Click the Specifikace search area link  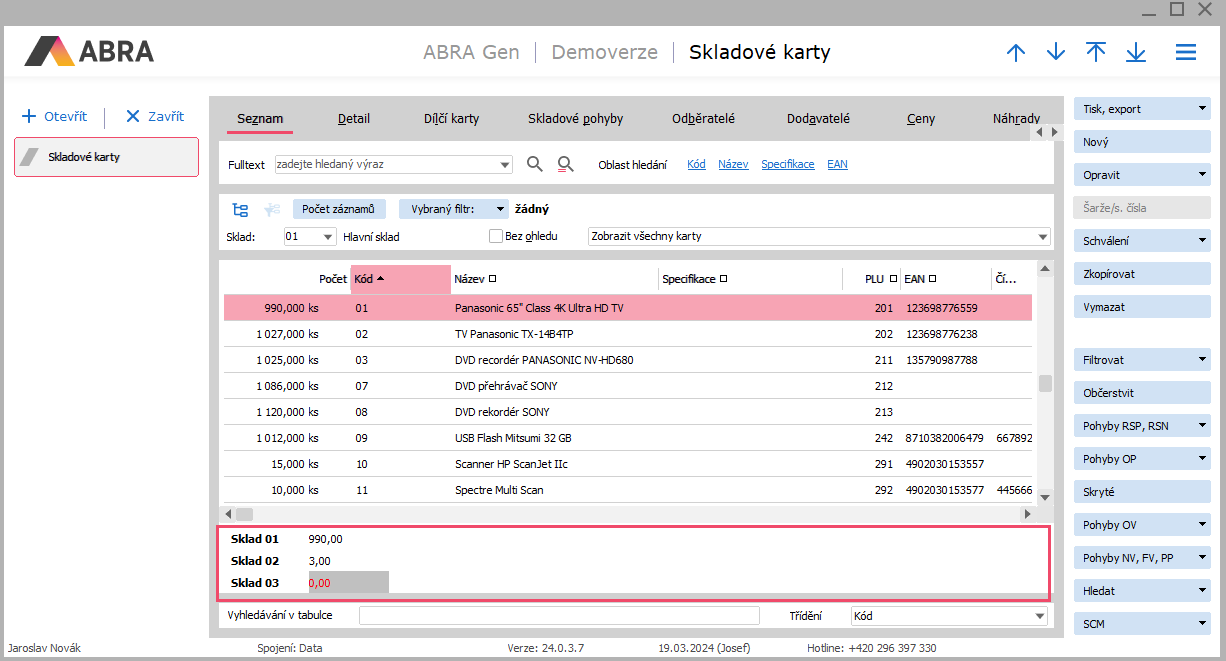click(x=788, y=164)
